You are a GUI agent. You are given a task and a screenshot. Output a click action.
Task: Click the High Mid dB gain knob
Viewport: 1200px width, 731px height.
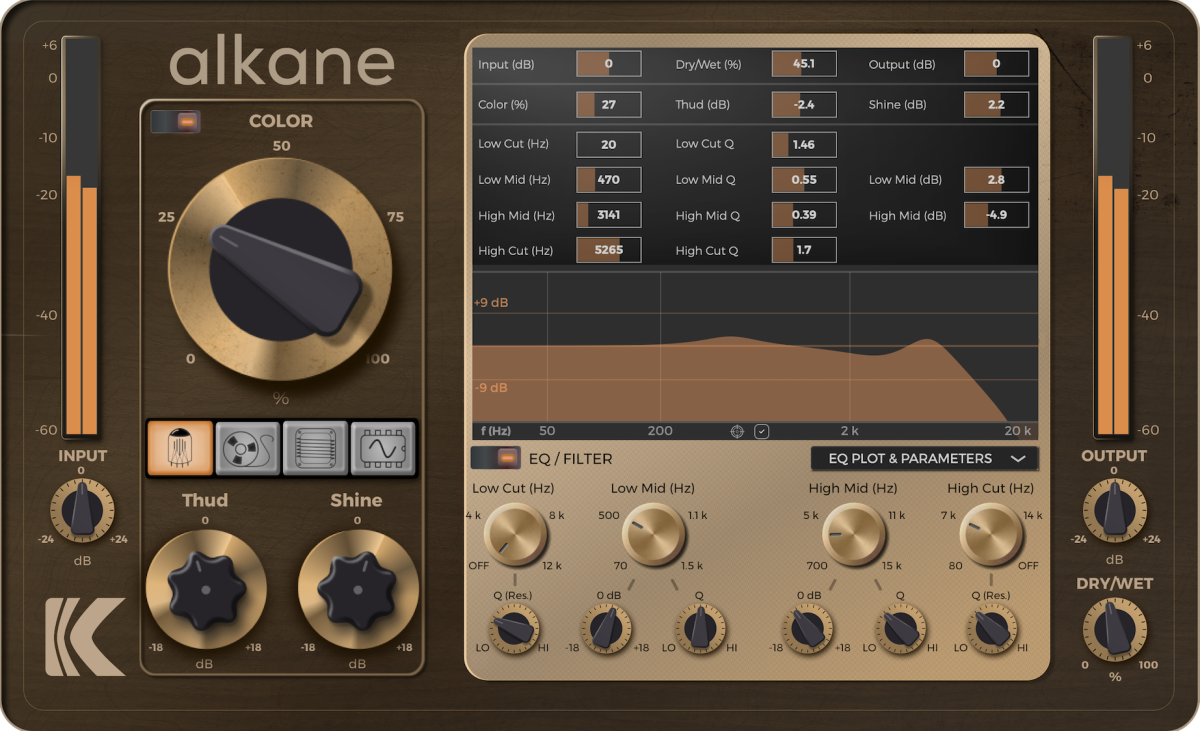pyautogui.click(x=808, y=630)
